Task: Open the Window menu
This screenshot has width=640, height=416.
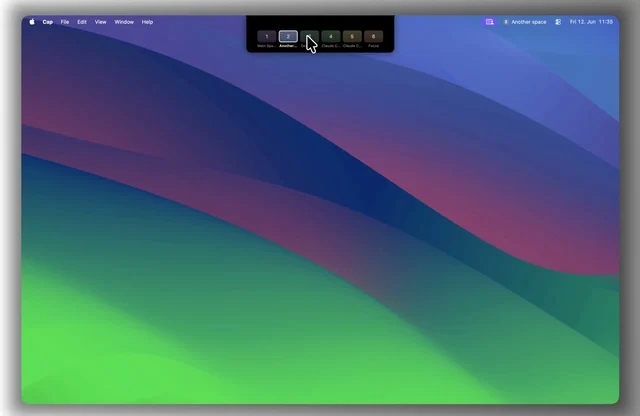Action: (124, 22)
